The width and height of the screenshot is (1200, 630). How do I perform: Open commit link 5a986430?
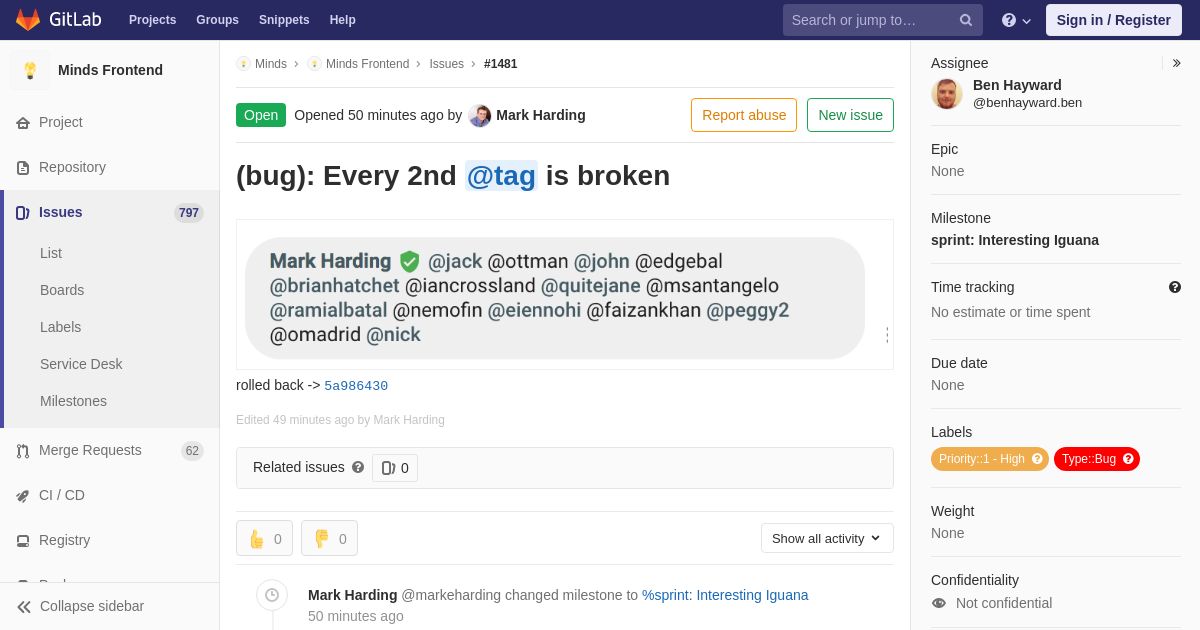click(x=356, y=386)
